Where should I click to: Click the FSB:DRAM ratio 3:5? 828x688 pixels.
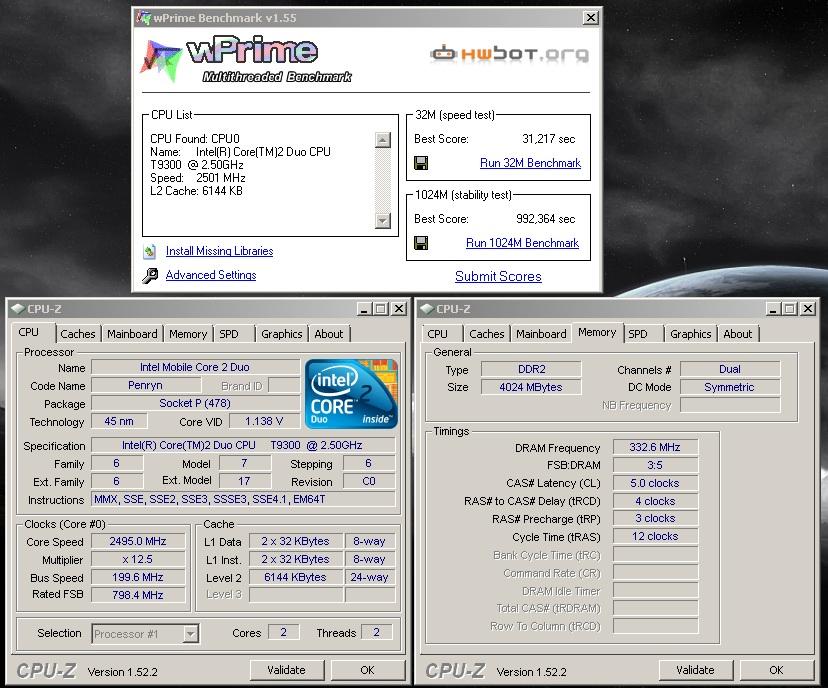click(x=655, y=465)
